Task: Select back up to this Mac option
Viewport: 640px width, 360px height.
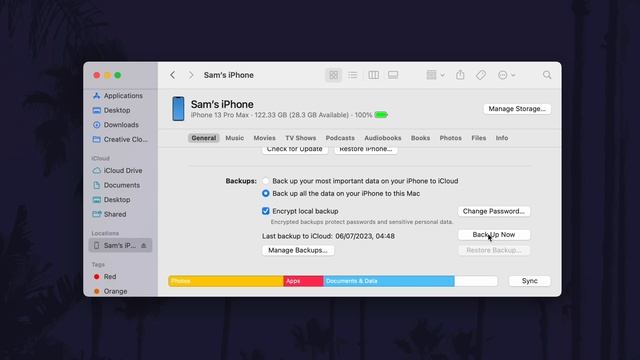Action: [x=266, y=193]
